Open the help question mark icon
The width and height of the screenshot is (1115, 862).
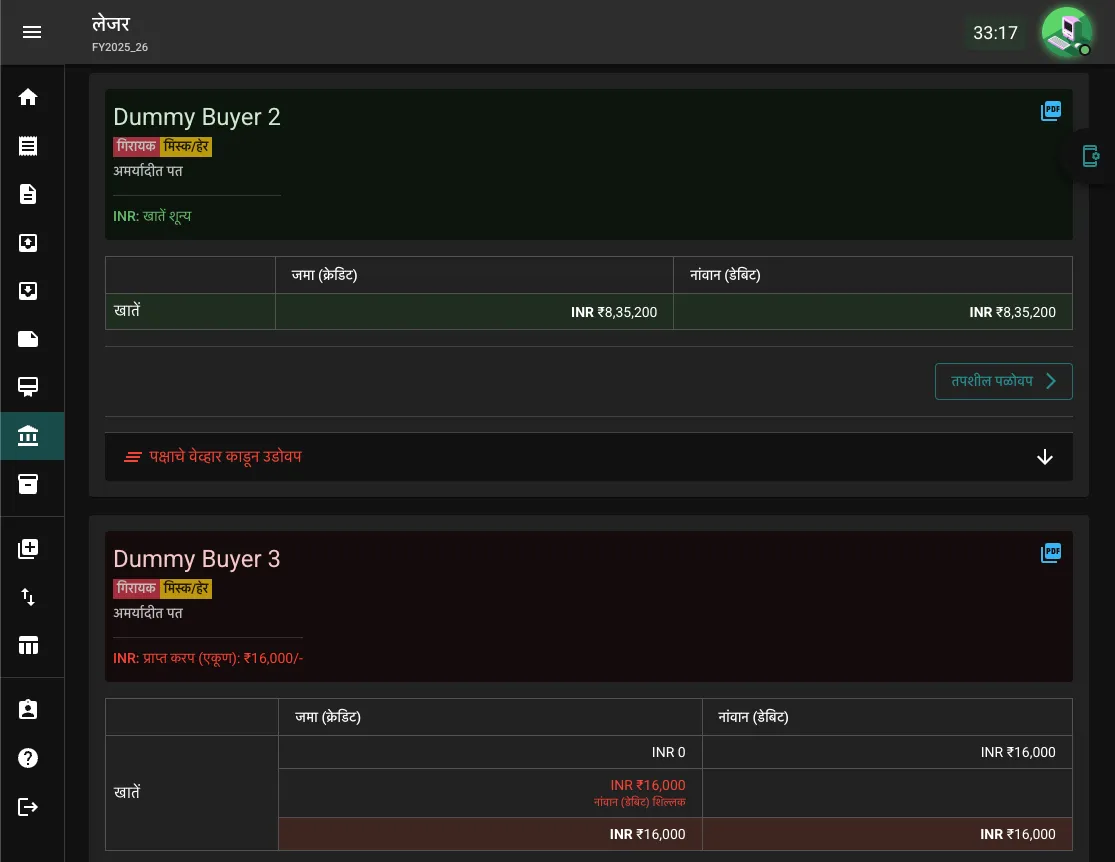tap(28, 758)
